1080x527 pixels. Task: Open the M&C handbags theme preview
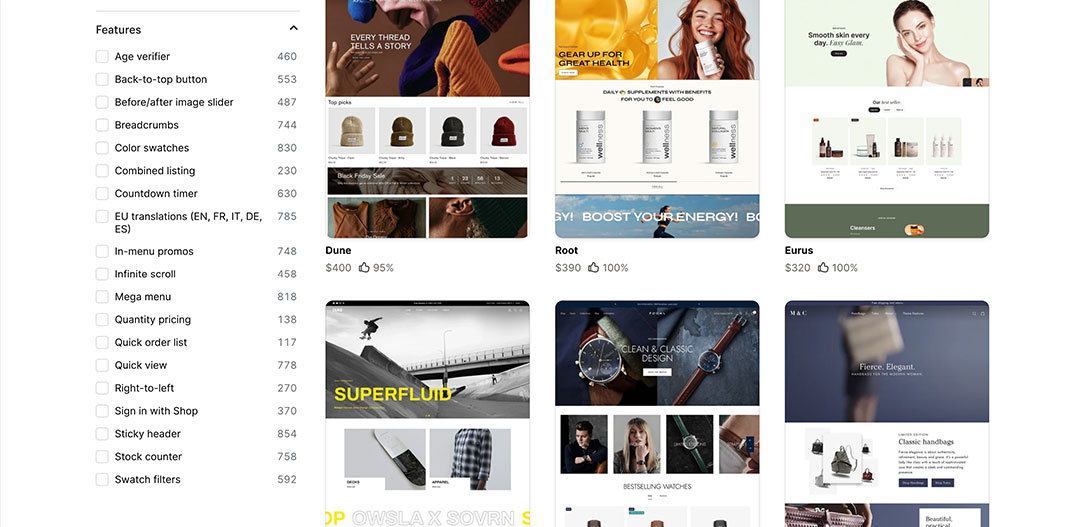[x=886, y=413]
